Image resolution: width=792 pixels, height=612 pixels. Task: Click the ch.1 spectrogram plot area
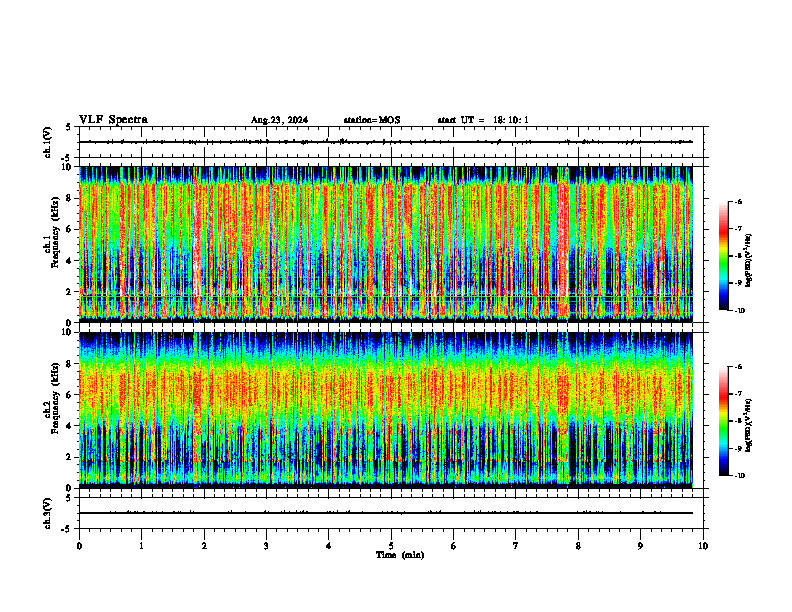point(386,244)
